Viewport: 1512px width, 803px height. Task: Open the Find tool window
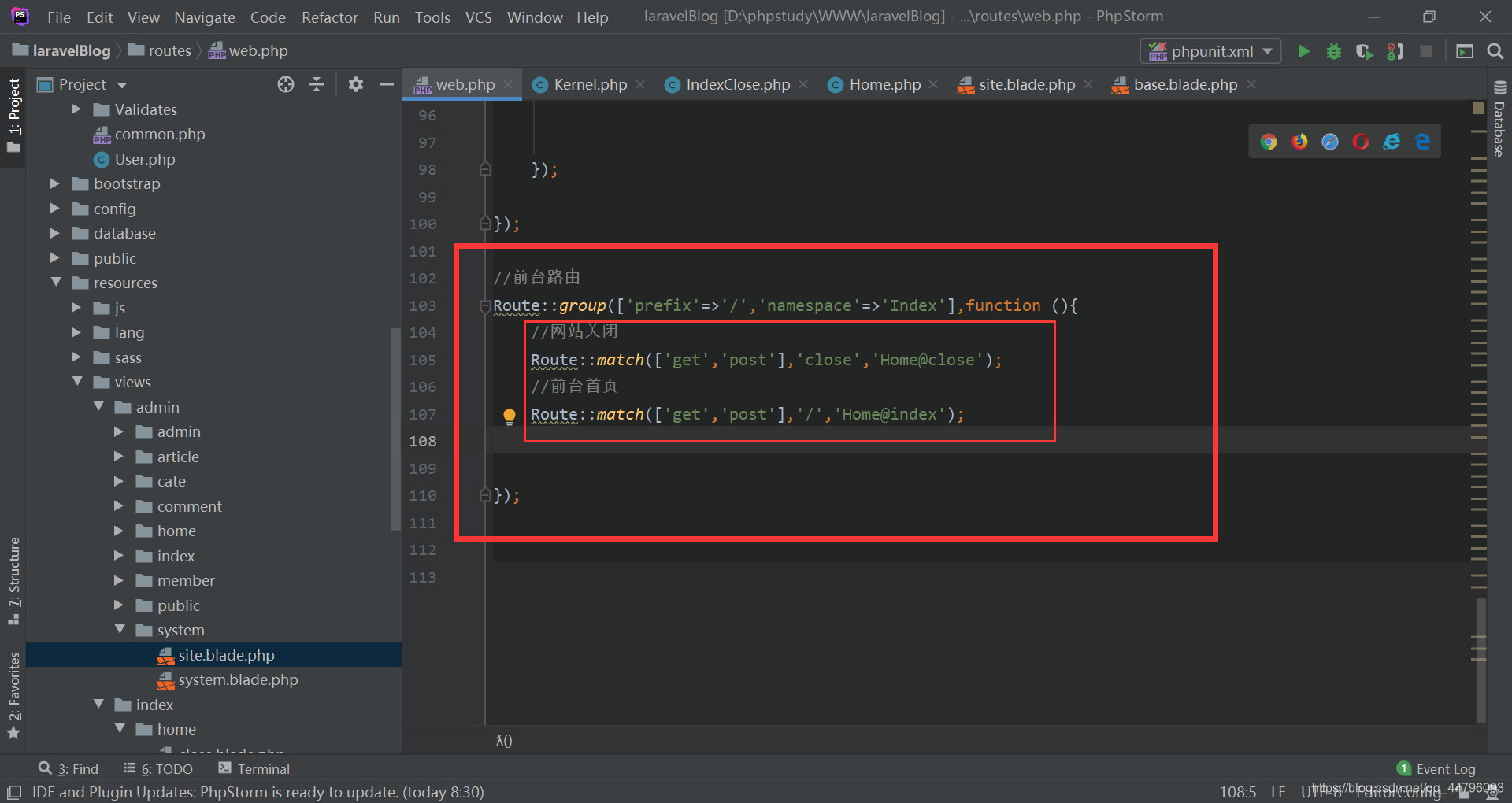coord(69,769)
